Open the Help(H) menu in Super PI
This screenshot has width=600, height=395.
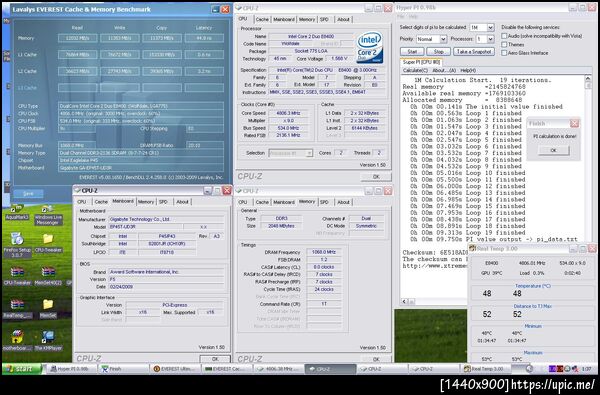(468, 70)
